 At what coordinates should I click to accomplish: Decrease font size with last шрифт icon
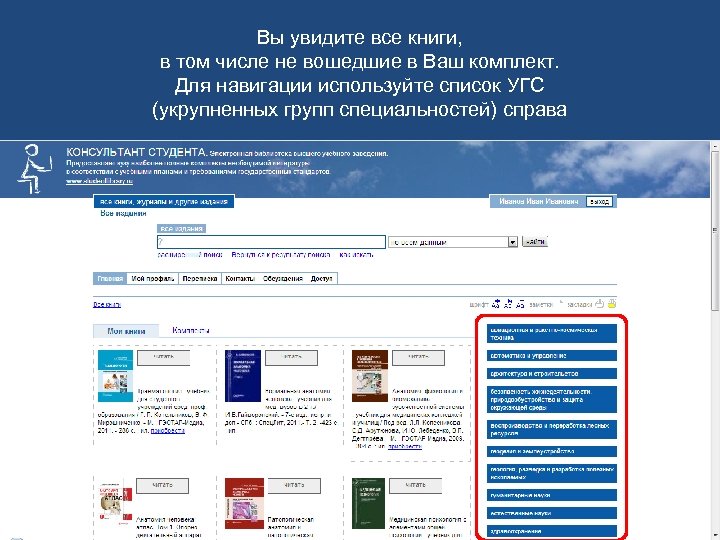coord(520,304)
